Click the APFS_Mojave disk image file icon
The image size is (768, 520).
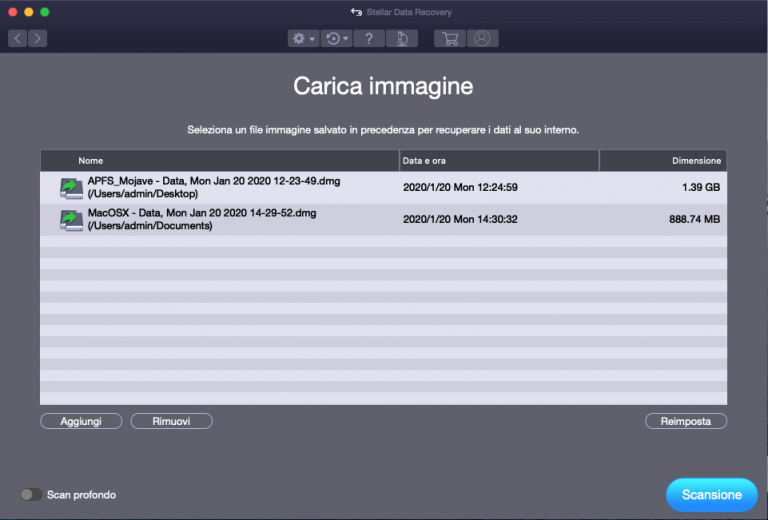click(x=72, y=188)
